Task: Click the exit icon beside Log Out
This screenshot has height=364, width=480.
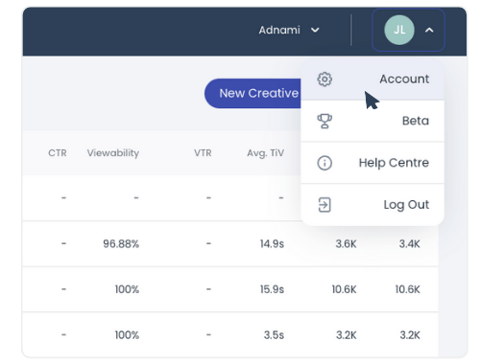Action: [324, 205]
